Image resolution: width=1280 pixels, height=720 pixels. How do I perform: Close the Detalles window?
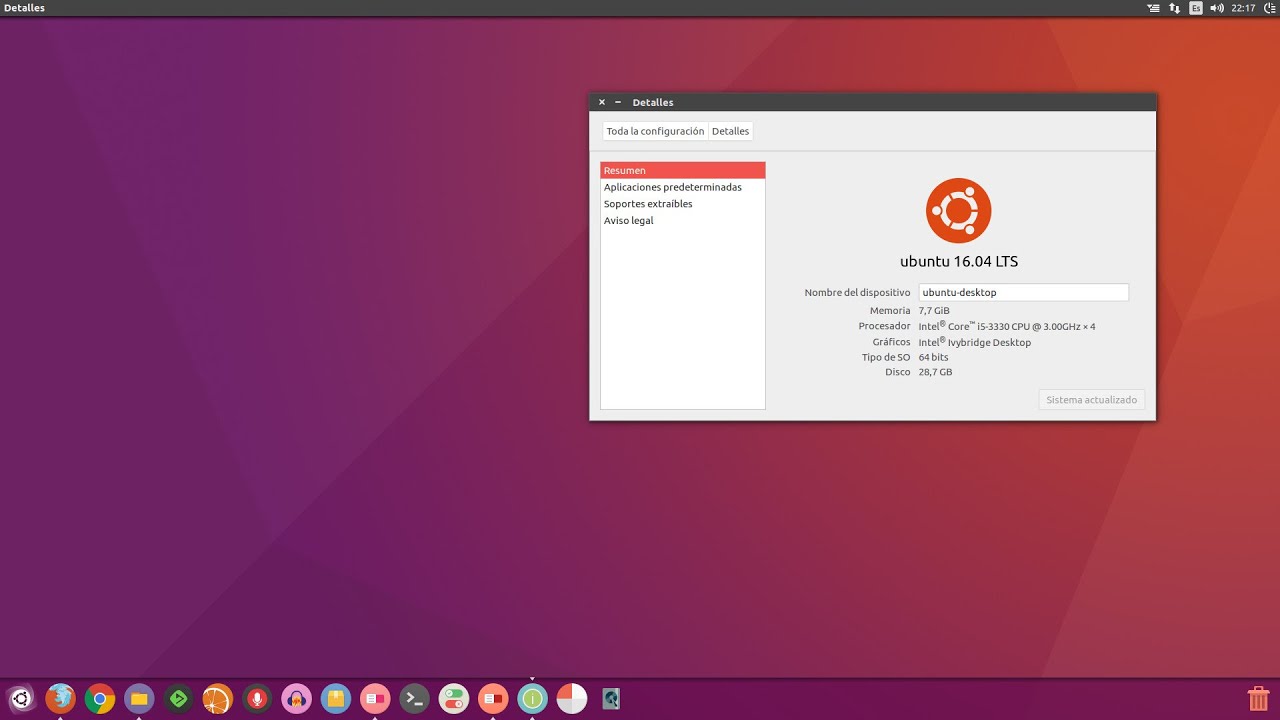(602, 102)
